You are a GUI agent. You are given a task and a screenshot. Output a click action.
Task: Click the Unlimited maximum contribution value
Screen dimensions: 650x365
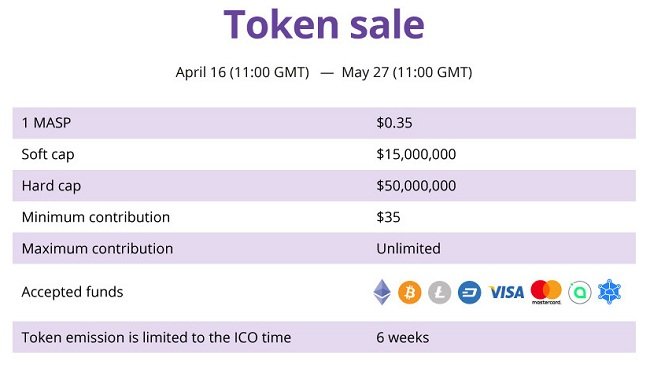(x=408, y=249)
